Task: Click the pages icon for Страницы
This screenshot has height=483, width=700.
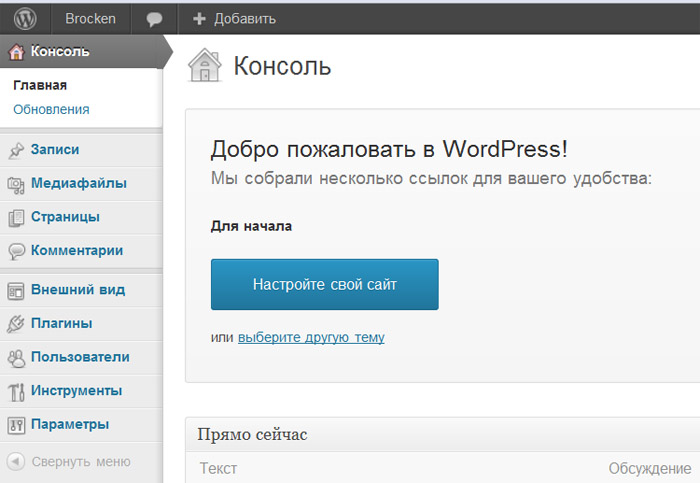Action: click(16, 218)
